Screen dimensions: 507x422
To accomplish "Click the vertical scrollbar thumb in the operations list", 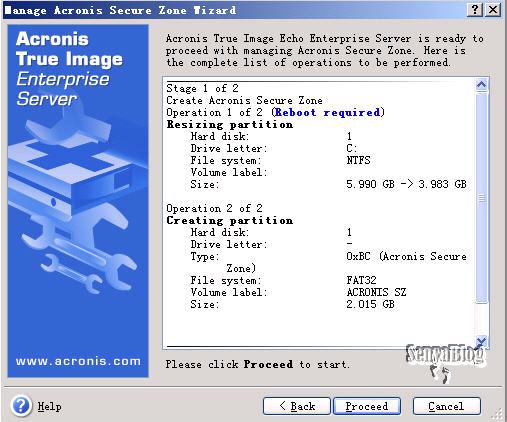I will [x=482, y=198].
